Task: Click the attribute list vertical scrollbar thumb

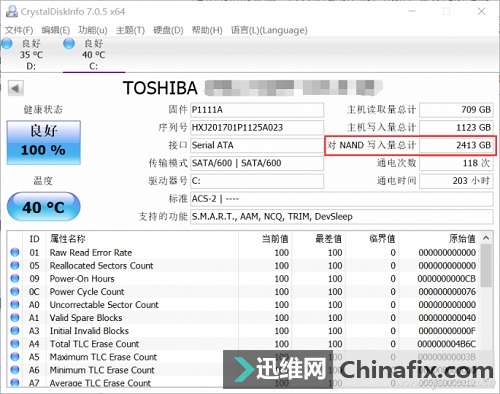Action: coord(486,265)
